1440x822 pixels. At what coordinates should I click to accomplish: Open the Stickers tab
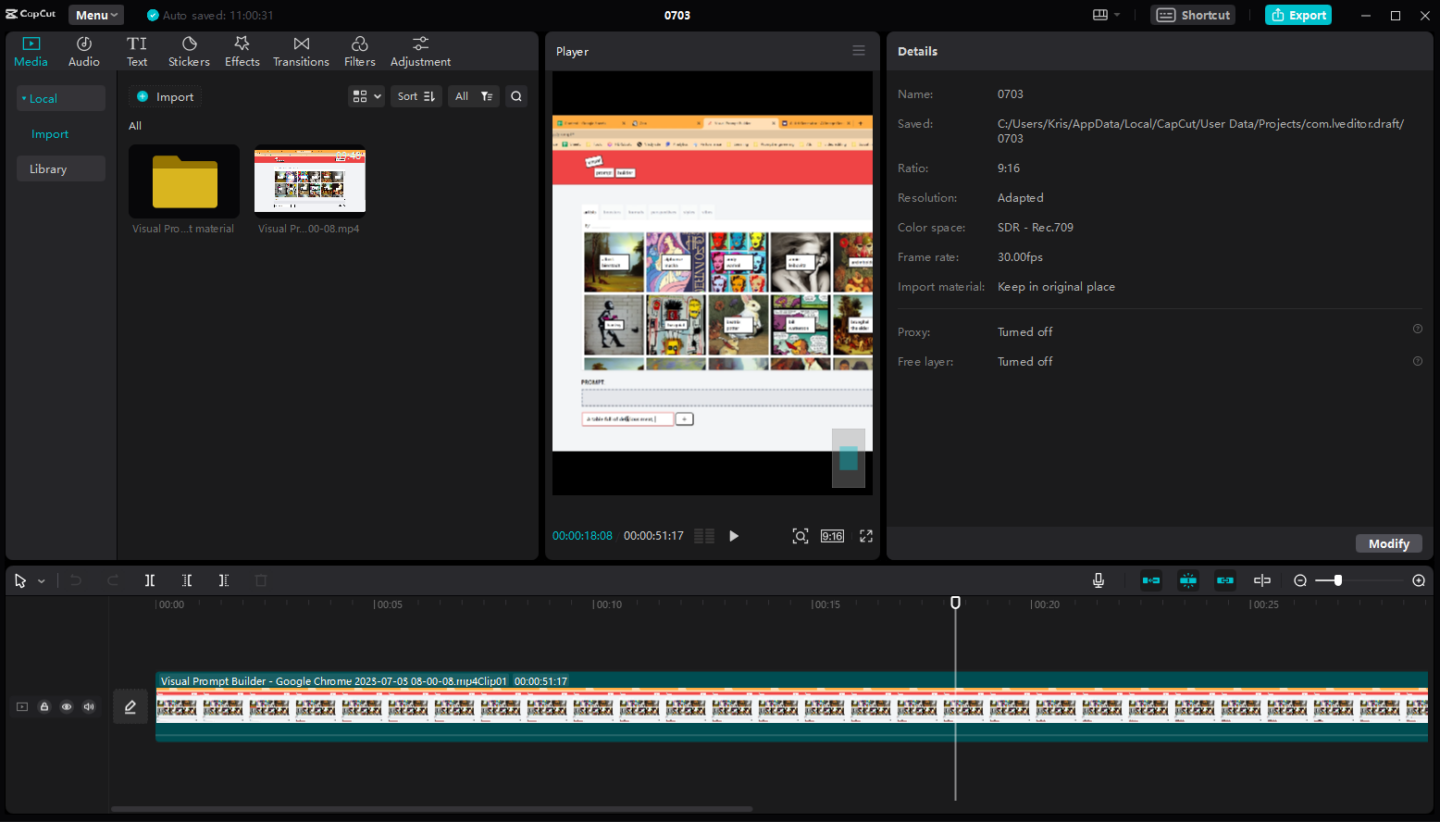pos(189,52)
